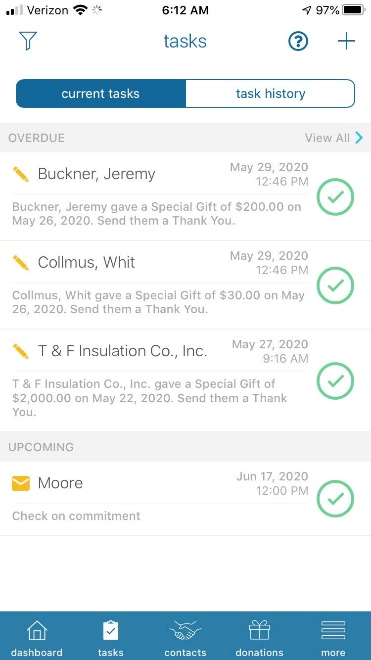Select the current tasks tab

tap(101, 93)
